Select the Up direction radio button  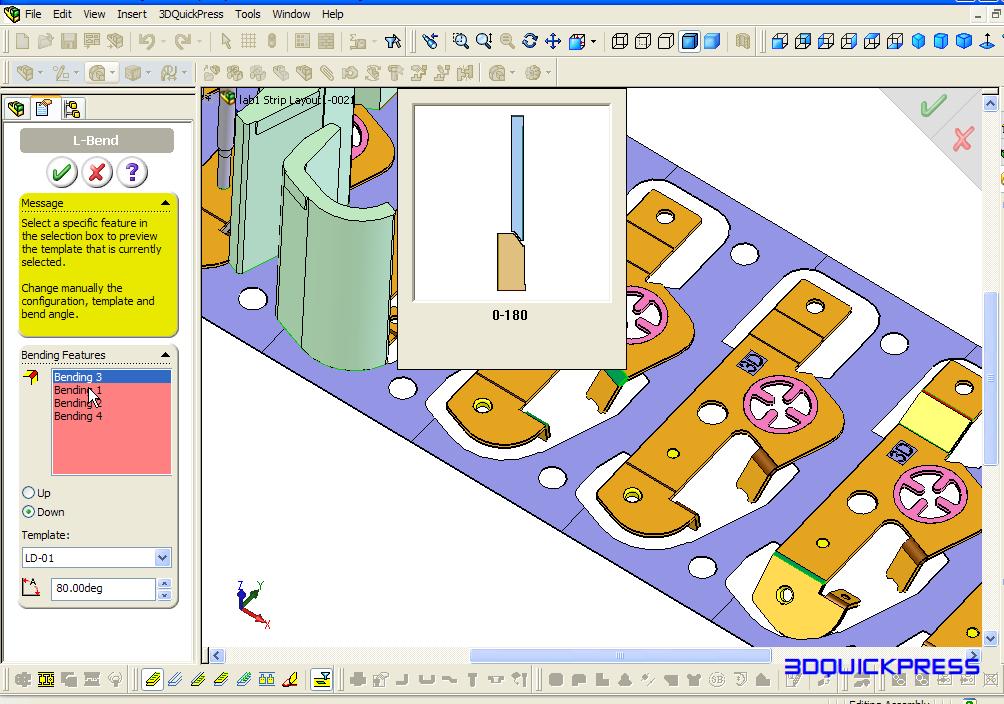point(28,493)
